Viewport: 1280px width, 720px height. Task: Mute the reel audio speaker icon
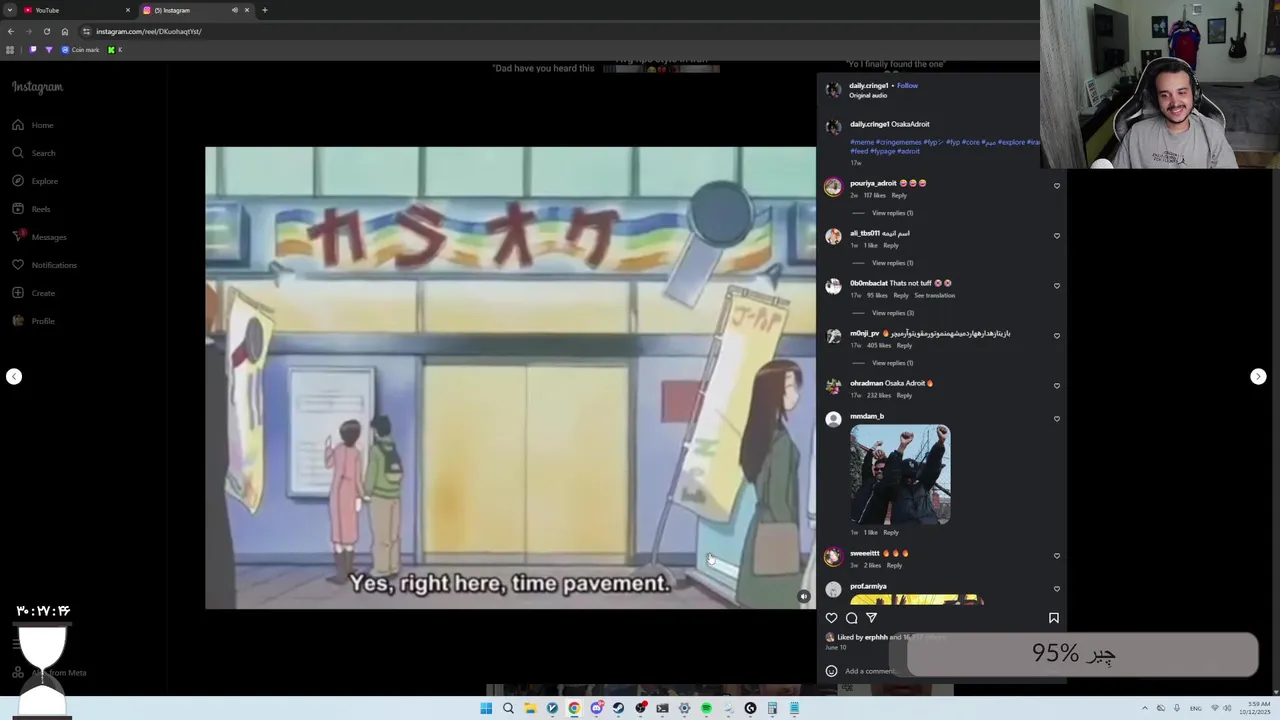pos(804,596)
